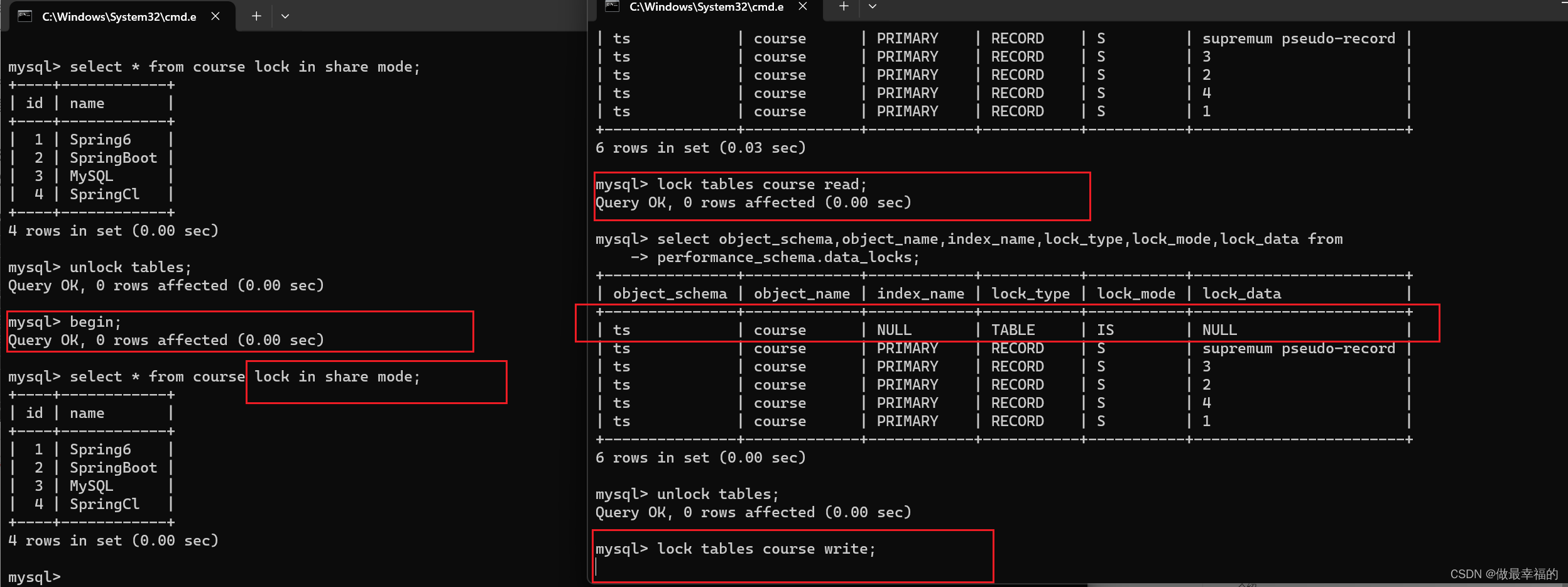Click the 'TABLE' lock_type cell
This screenshot has height=587, width=1568.
[x=1013, y=330]
